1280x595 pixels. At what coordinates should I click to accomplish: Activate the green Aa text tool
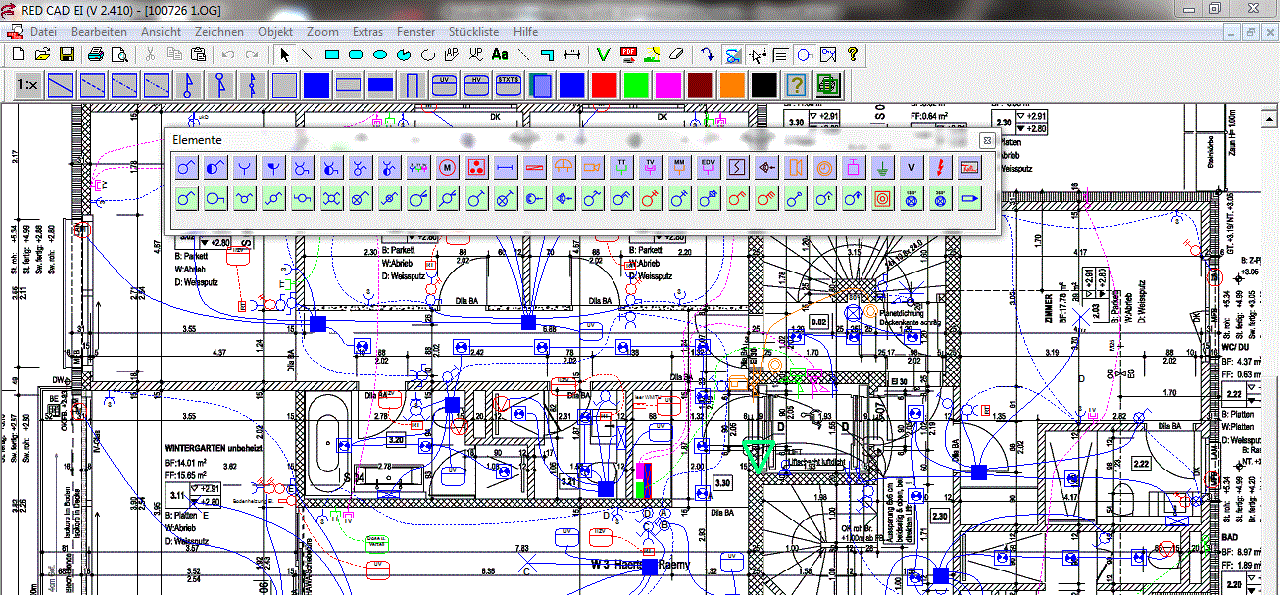click(501, 54)
